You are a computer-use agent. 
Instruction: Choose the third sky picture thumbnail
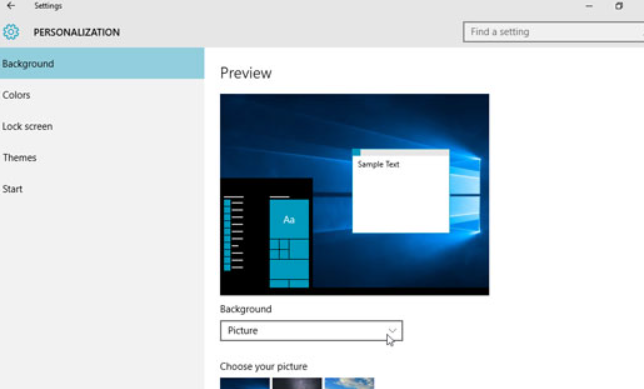coord(350,383)
